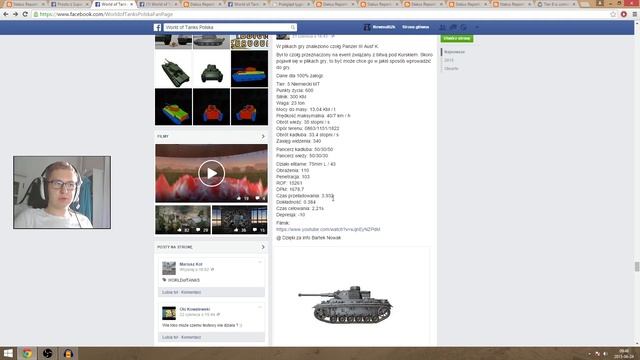
Task: Select 2015 in the timeline navigation
Action: click(x=449, y=60)
